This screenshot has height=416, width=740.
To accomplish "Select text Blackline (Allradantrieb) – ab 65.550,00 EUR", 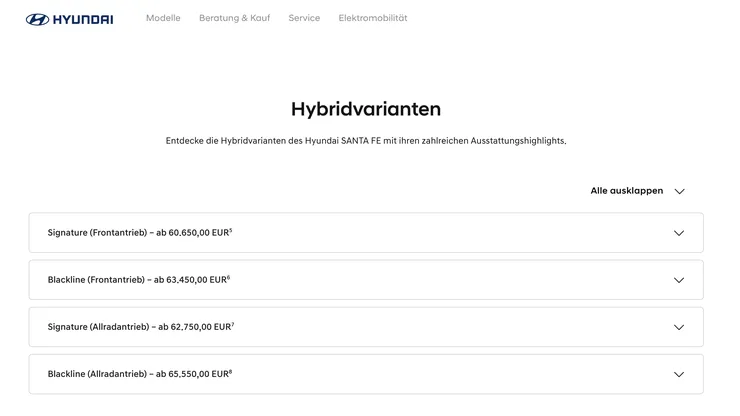I will pyautogui.click(x=140, y=374).
